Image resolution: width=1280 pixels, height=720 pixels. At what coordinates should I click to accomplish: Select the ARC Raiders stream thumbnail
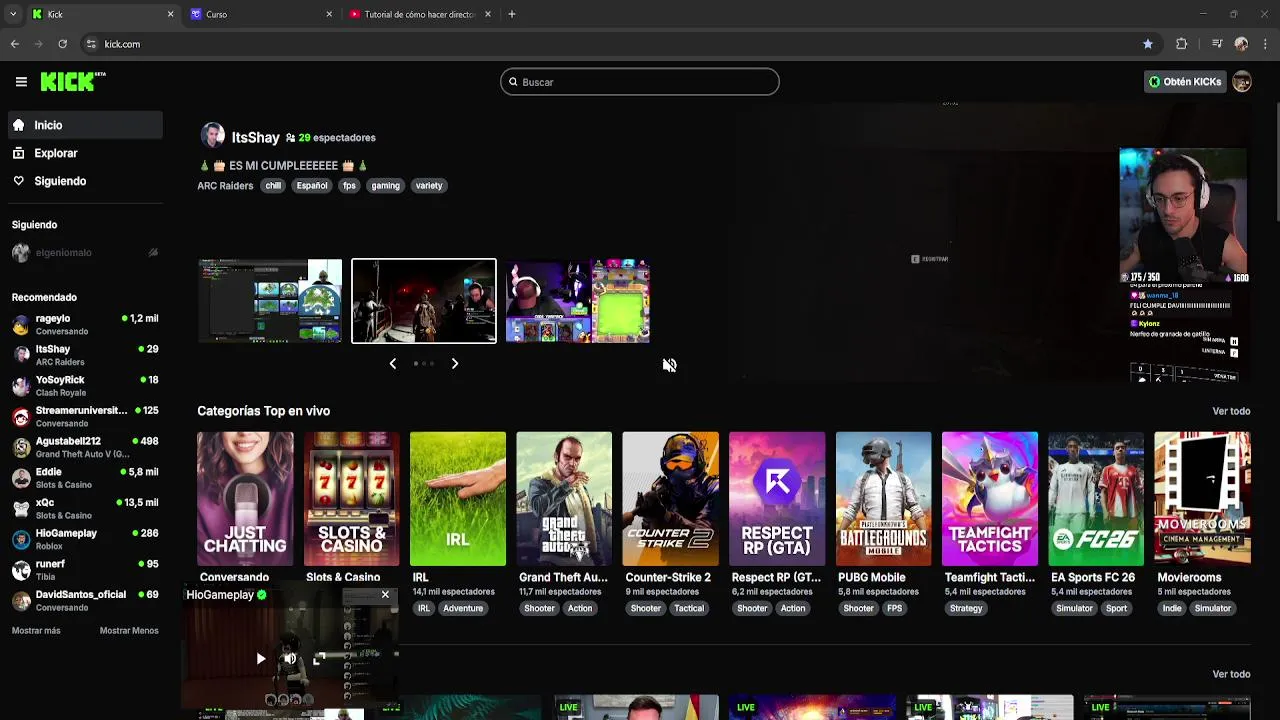click(424, 301)
